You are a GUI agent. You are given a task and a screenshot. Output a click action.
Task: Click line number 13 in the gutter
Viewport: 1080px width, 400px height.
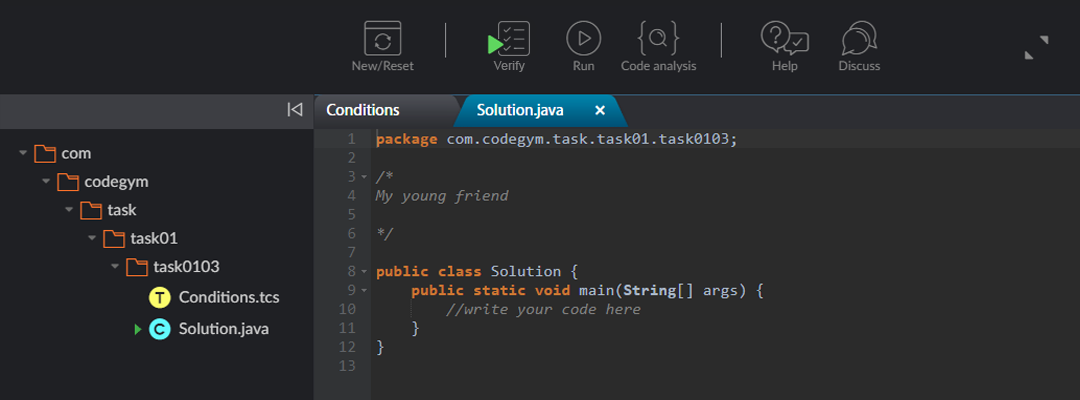click(x=348, y=366)
